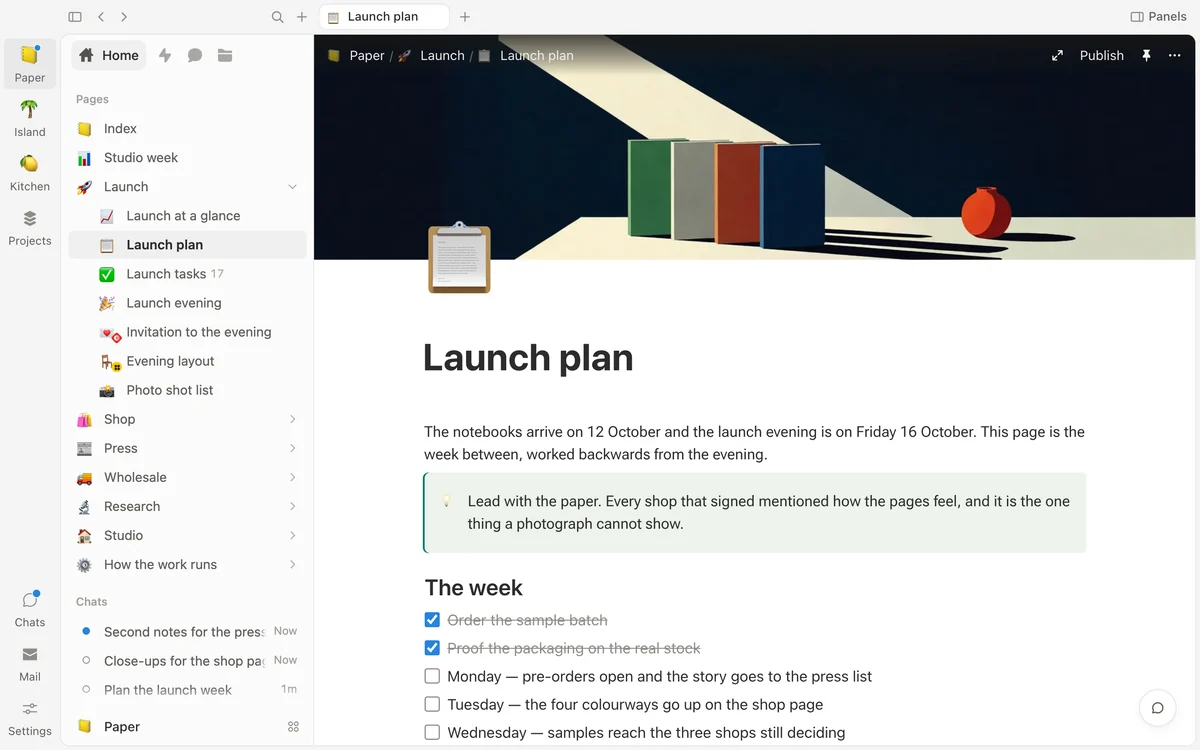
Task: Open the Panels button
Action: (1158, 17)
